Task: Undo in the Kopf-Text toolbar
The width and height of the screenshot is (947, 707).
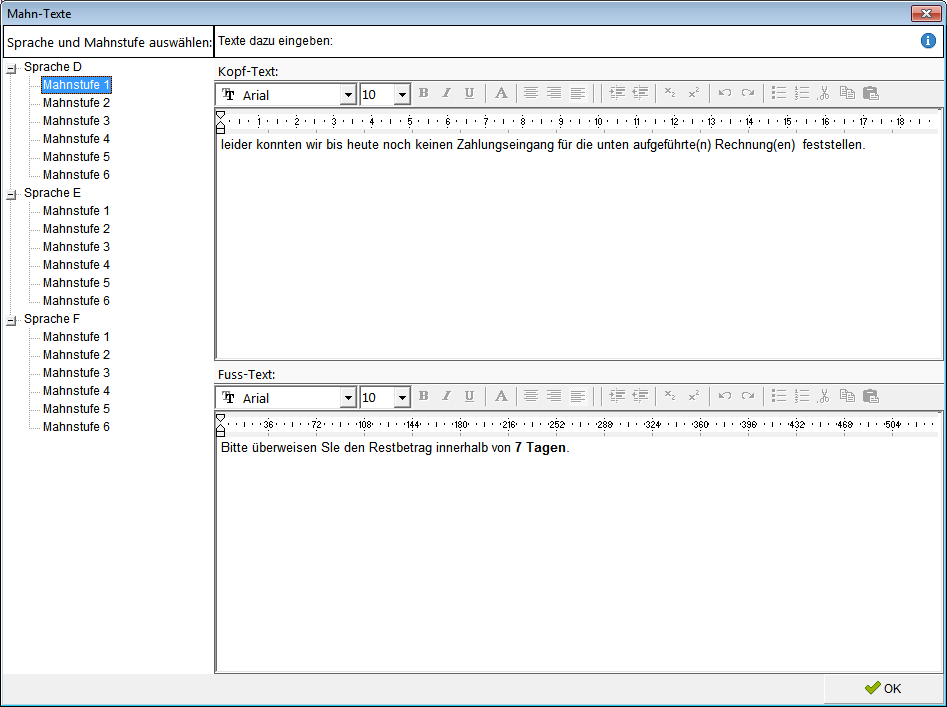Action: [x=725, y=93]
